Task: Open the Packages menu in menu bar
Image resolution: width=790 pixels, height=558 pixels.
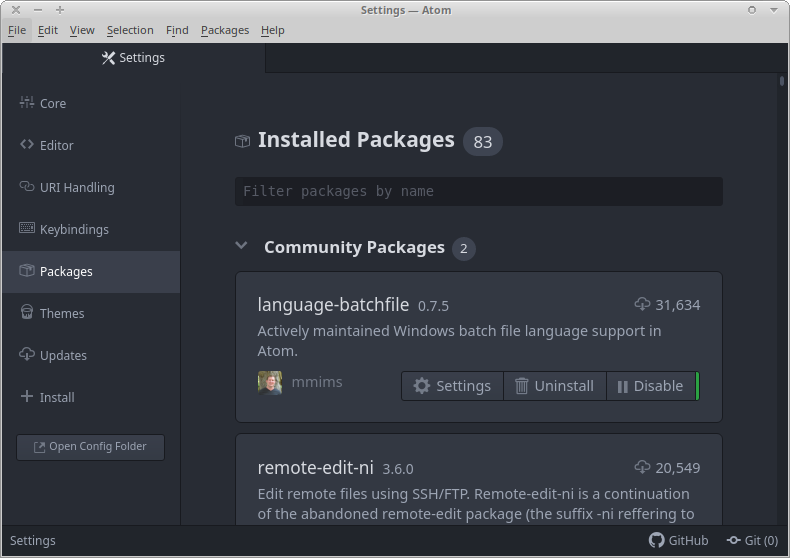Action: (x=224, y=30)
